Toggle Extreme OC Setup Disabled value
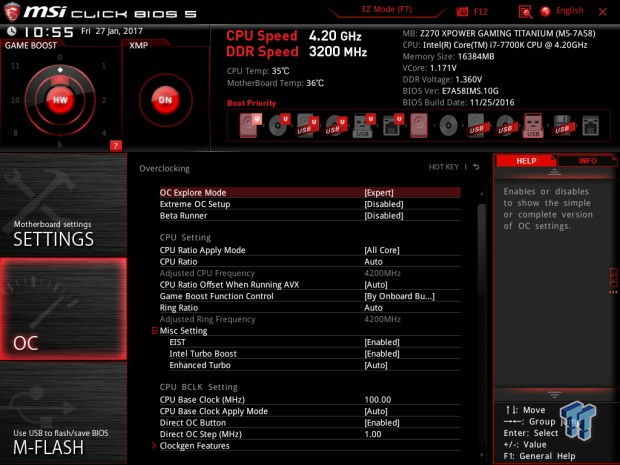This screenshot has width=620, height=465. click(384, 204)
